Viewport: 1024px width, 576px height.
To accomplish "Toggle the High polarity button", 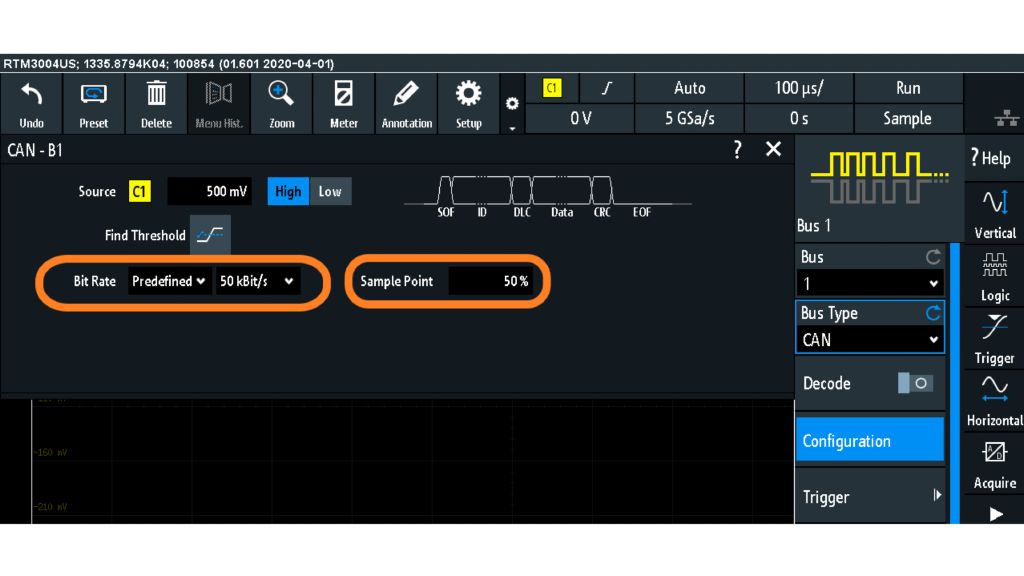I will pos(287,191).
